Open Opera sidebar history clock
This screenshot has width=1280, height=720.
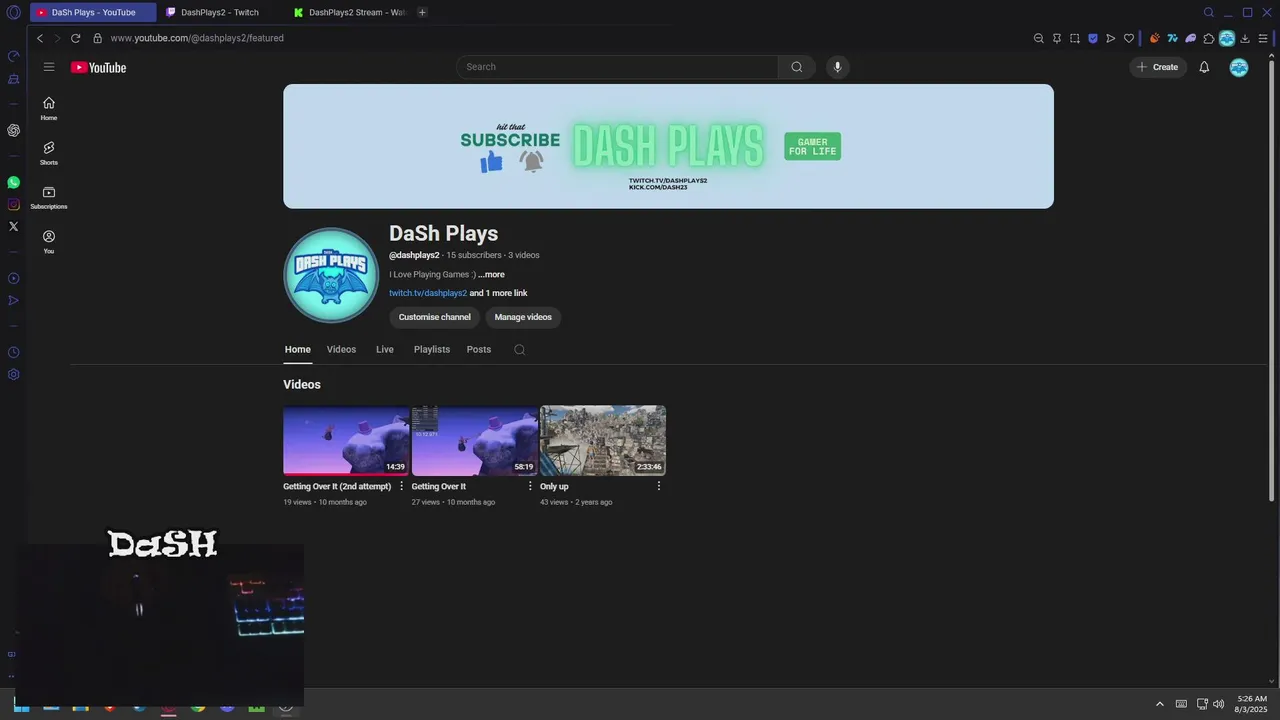click(x=14, y=352)
